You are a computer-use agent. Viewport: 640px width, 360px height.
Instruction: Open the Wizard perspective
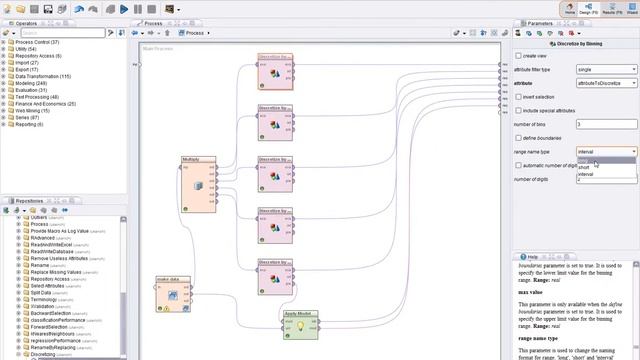click(x=632, y=9)
